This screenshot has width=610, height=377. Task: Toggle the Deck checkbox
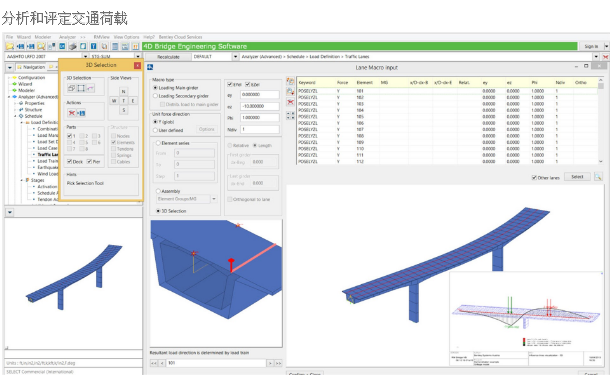69,161
